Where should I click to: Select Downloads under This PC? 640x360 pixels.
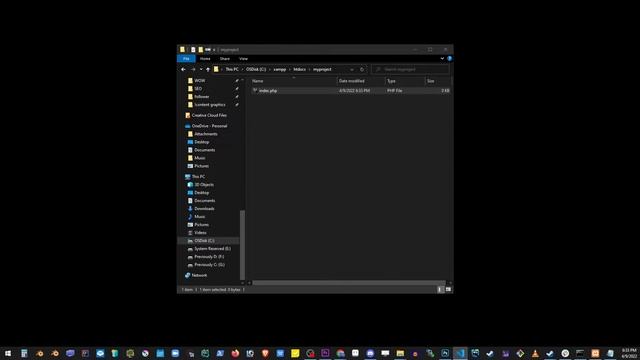tap(204, 209)
